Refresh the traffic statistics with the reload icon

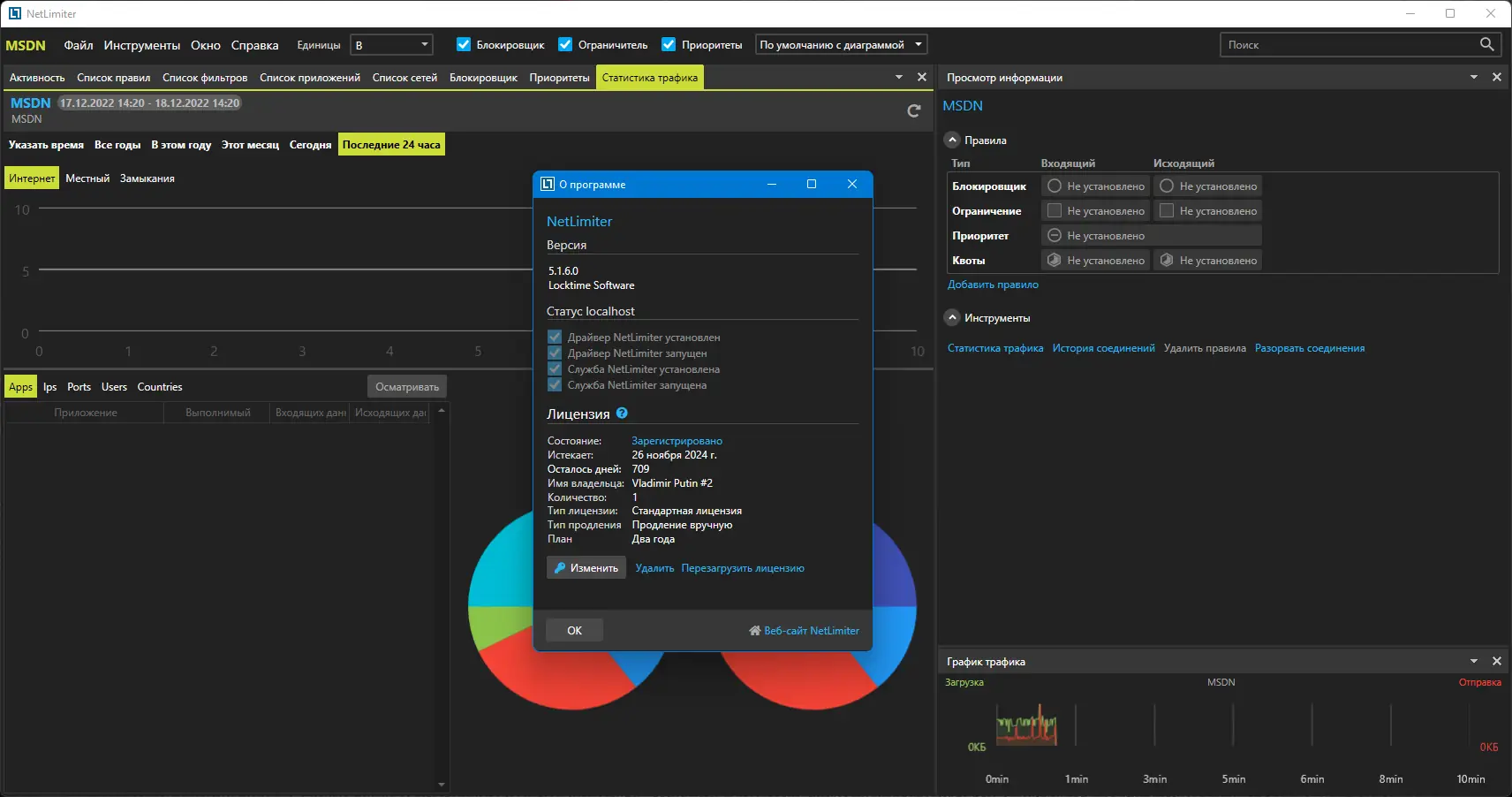pyautogui.click(x=914, y=110)
